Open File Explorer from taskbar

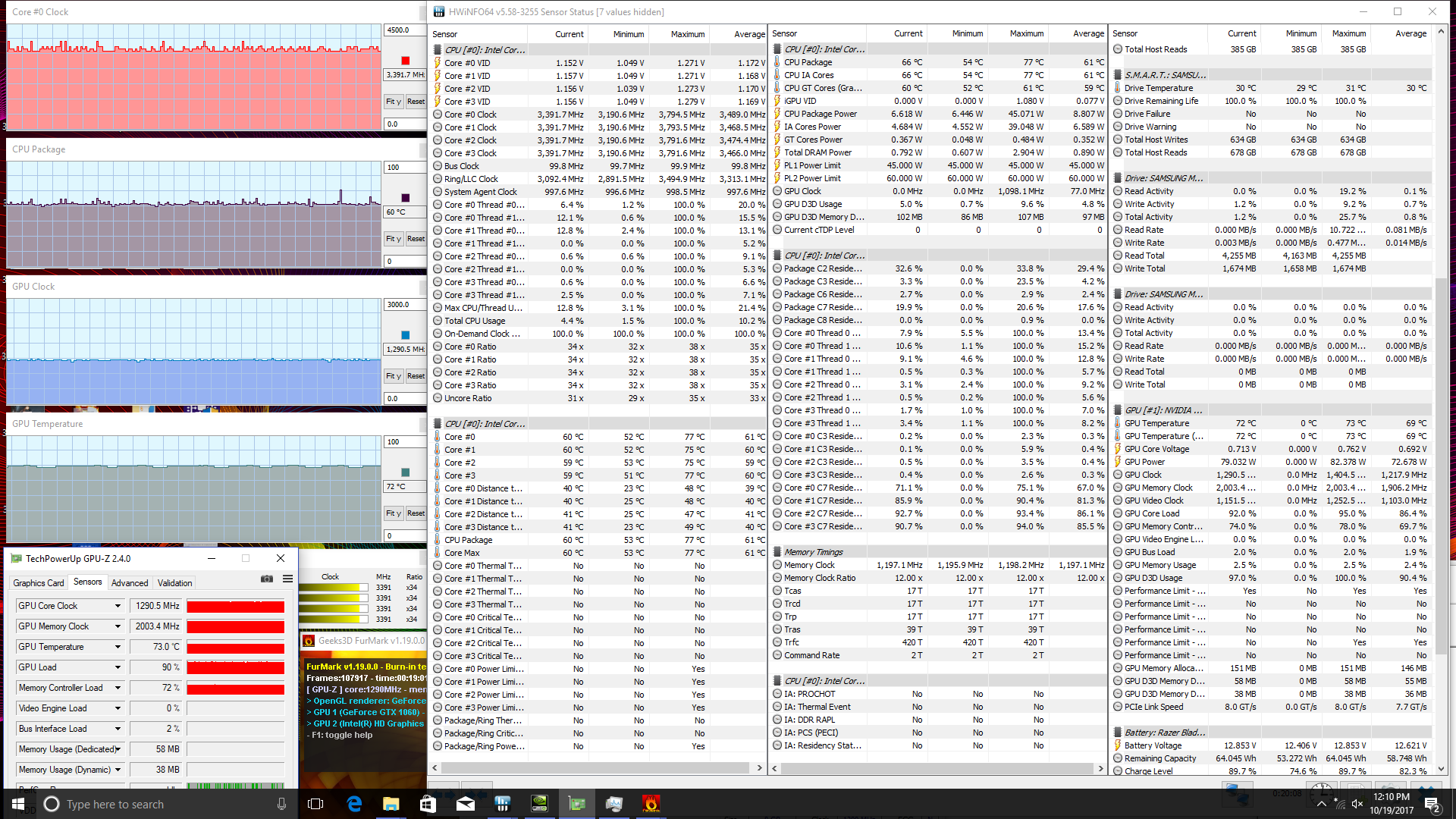[391, 803]
